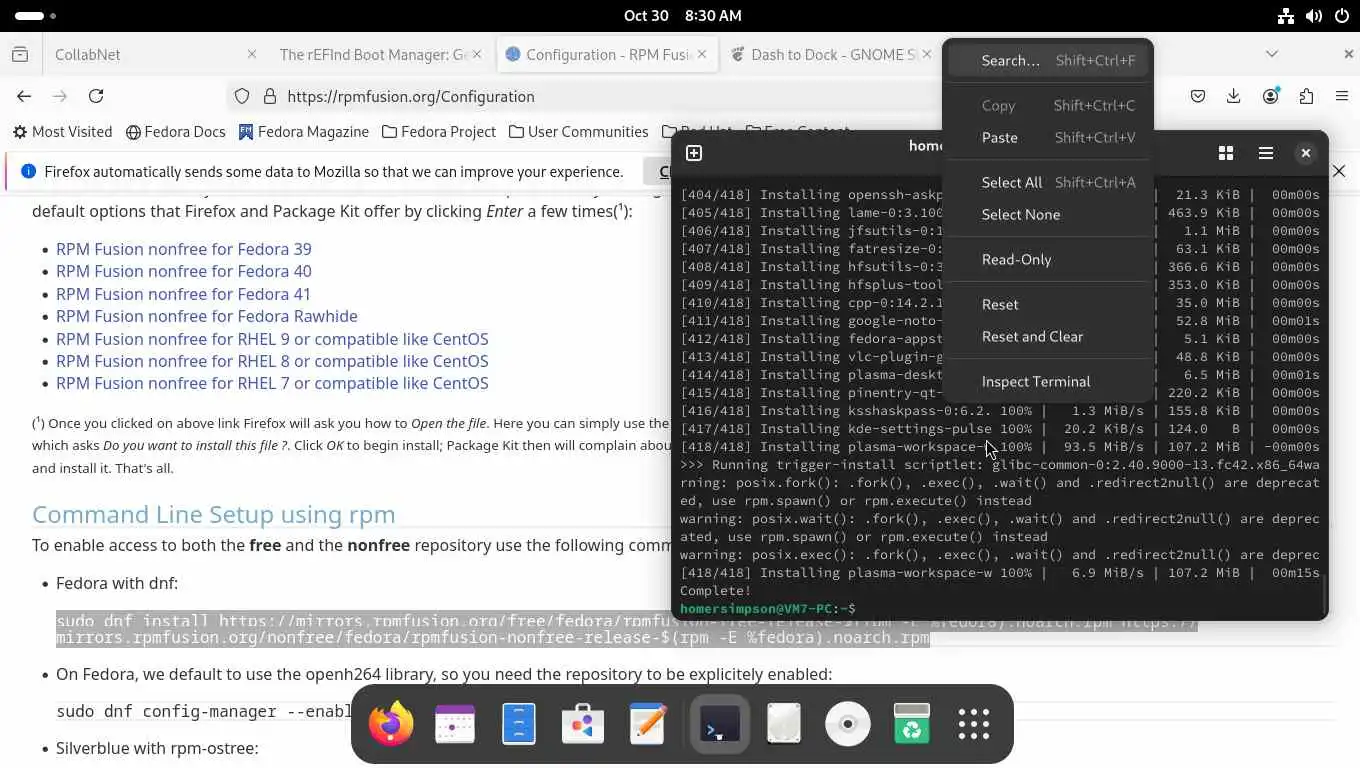Open Firefox from the dock
1360x768 pixels.
click(x=391, y=724)
